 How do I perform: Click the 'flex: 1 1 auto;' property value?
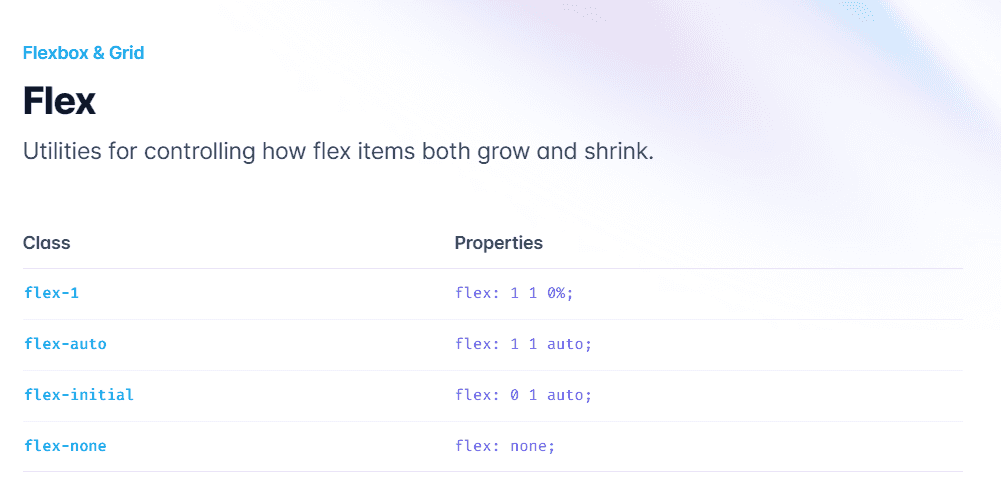pyautogui.click(x=523, y=344)
